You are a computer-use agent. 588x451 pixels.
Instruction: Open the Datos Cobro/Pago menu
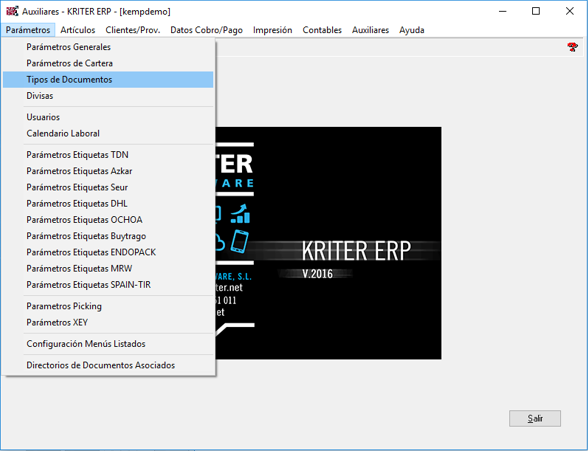(206, 30)
